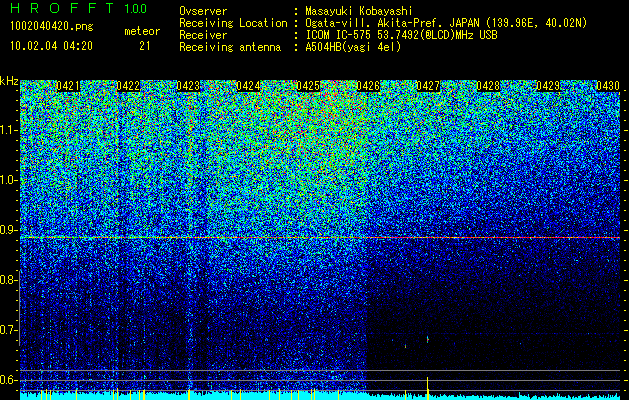The height and width of the screenshot is (400, 629).
Task: Click the Receiving antenna label
Action: point(230,47)
